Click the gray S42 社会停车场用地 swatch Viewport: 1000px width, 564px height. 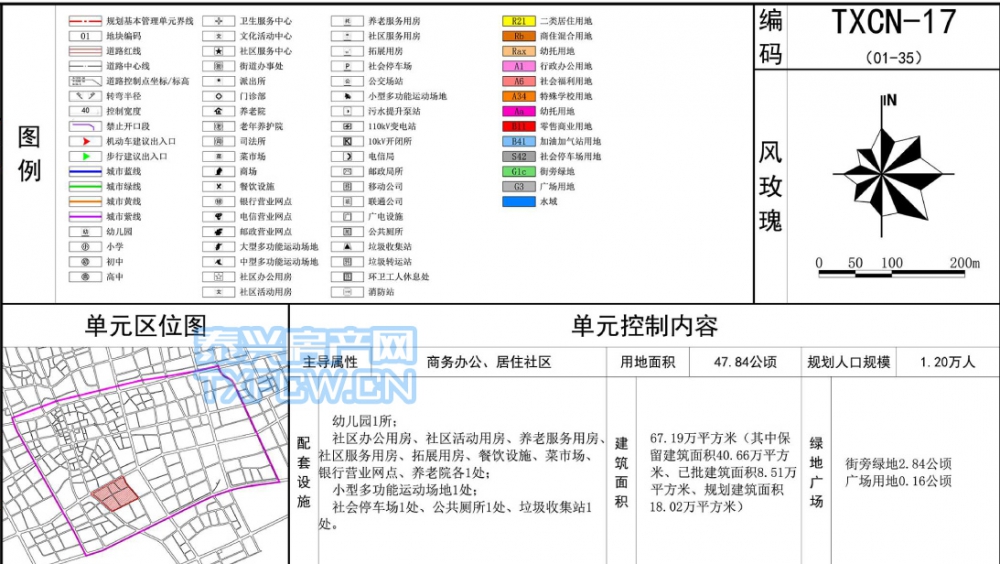[x=519, y=156]
